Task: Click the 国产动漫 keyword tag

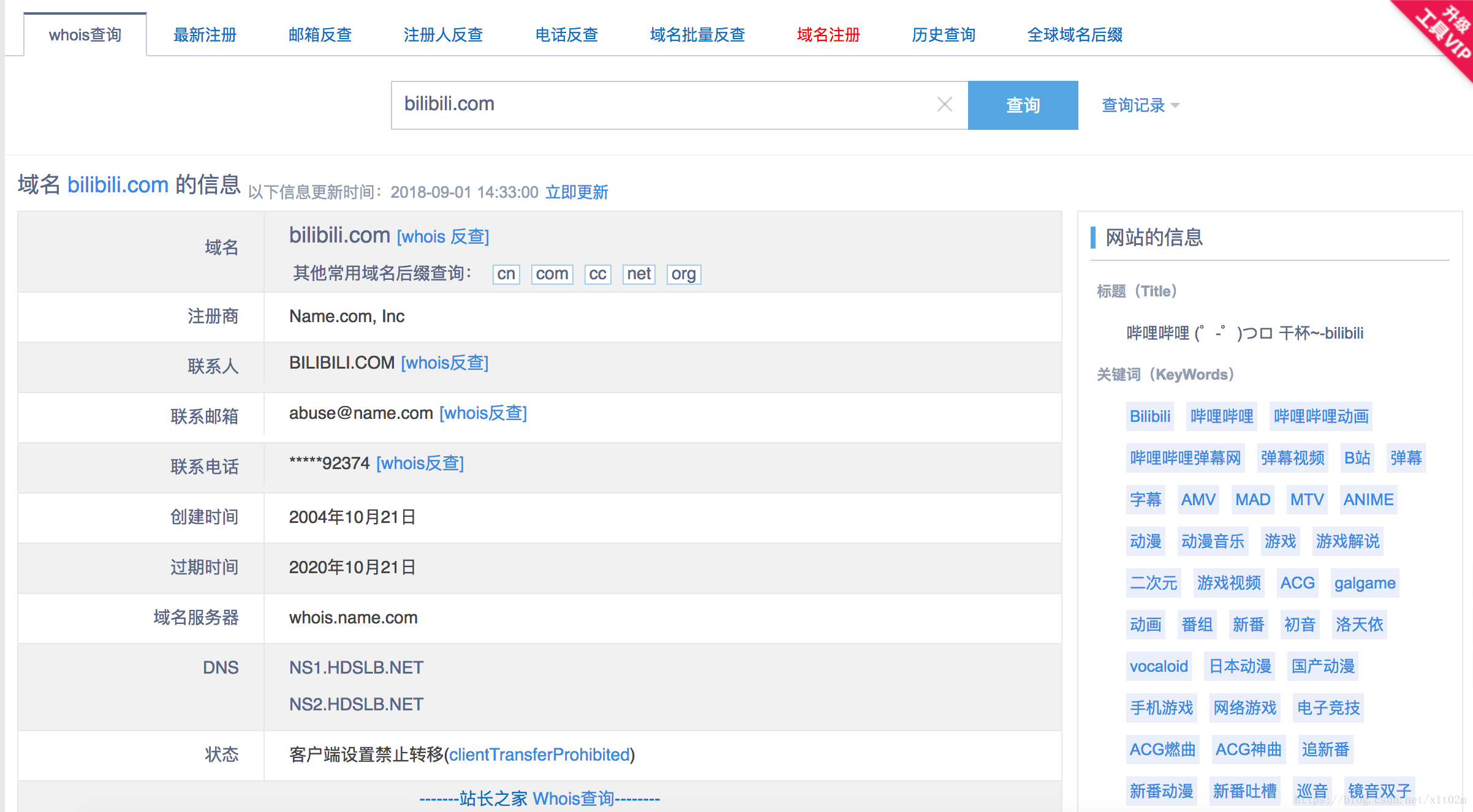Action: point(1323,666)
